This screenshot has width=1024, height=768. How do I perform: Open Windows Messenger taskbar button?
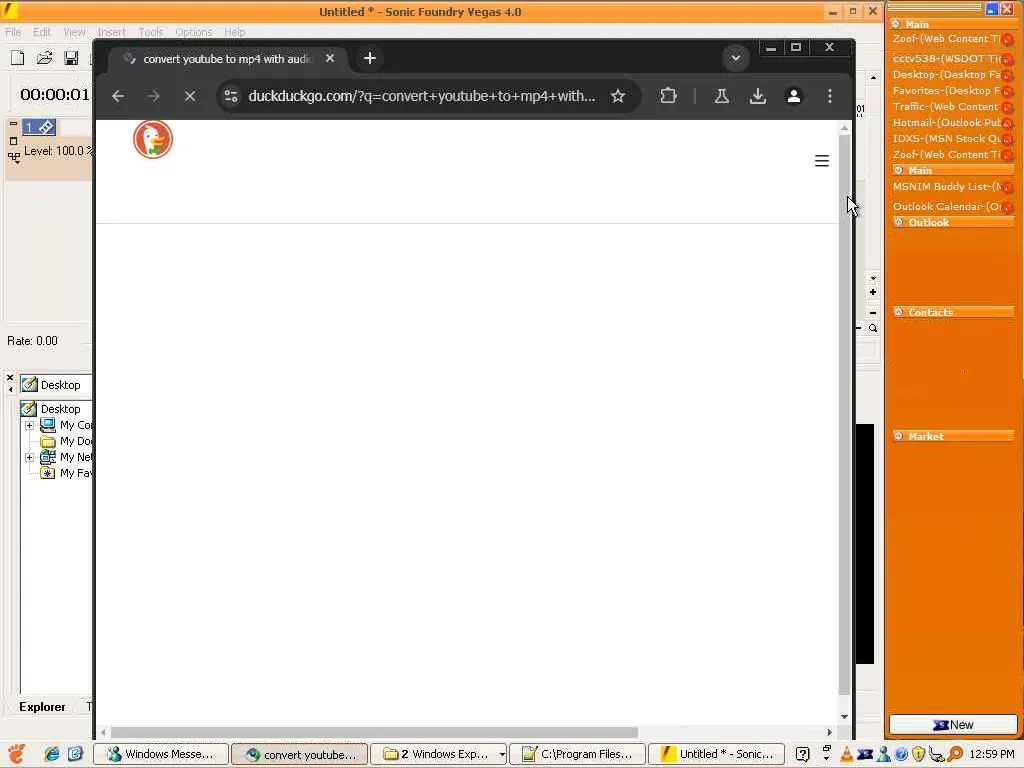(161, 754)
